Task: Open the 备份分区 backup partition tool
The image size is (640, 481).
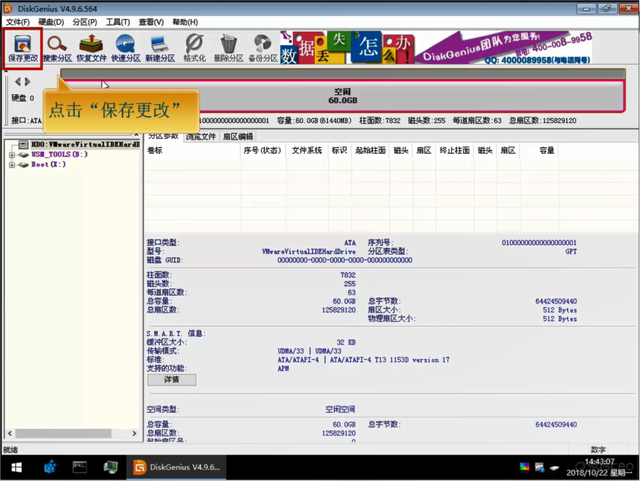Action: pyautogui.click(x=263, y=49)
